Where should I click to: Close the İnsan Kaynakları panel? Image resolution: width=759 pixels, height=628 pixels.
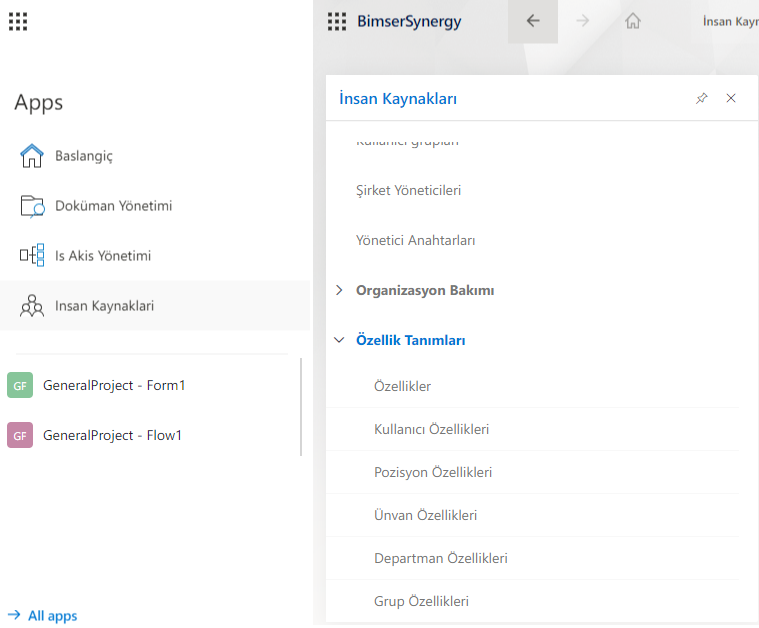(x=731, y=98)
